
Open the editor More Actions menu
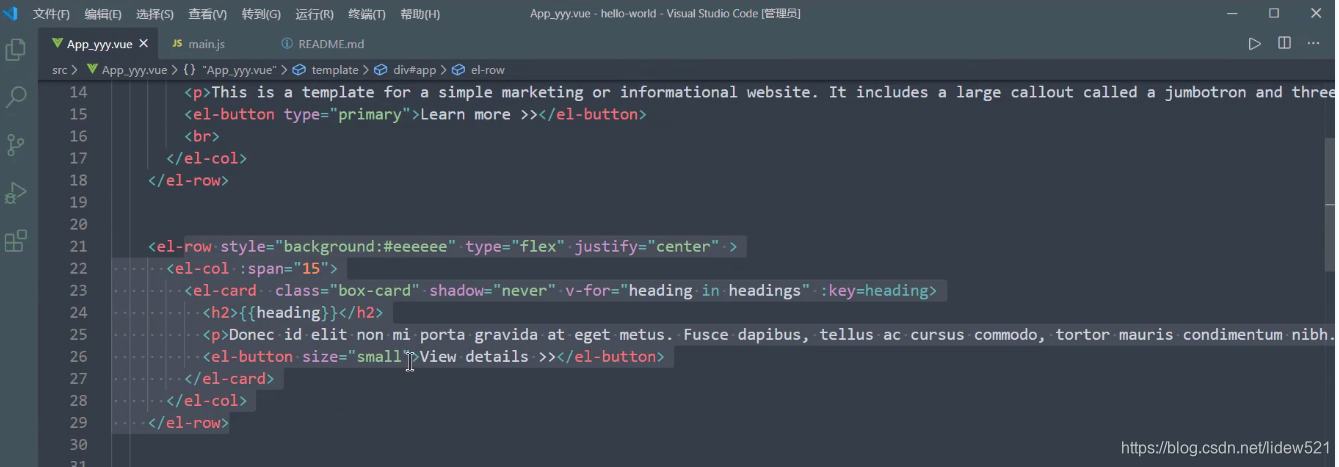(x=1314, y=44)
